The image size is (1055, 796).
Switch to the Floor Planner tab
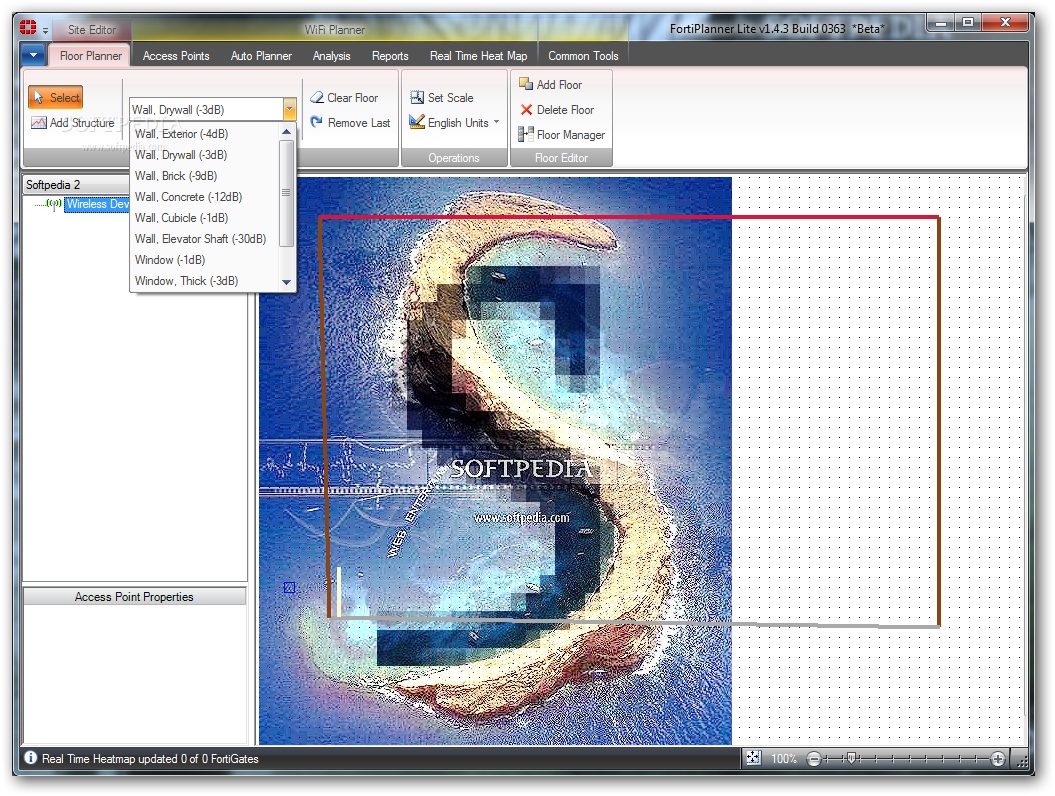point(90,56)
